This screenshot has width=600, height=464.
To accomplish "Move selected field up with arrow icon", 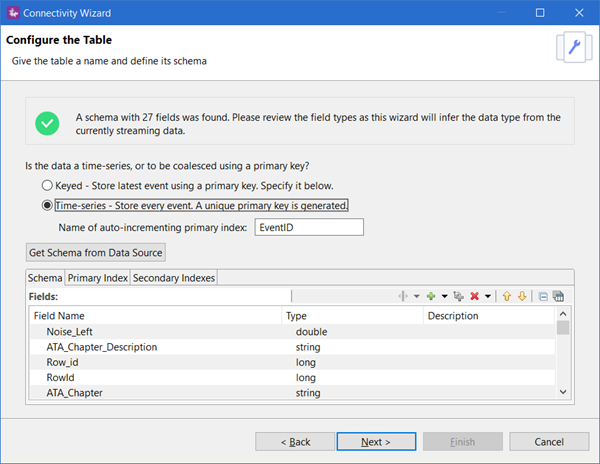I will pos(506,296).
